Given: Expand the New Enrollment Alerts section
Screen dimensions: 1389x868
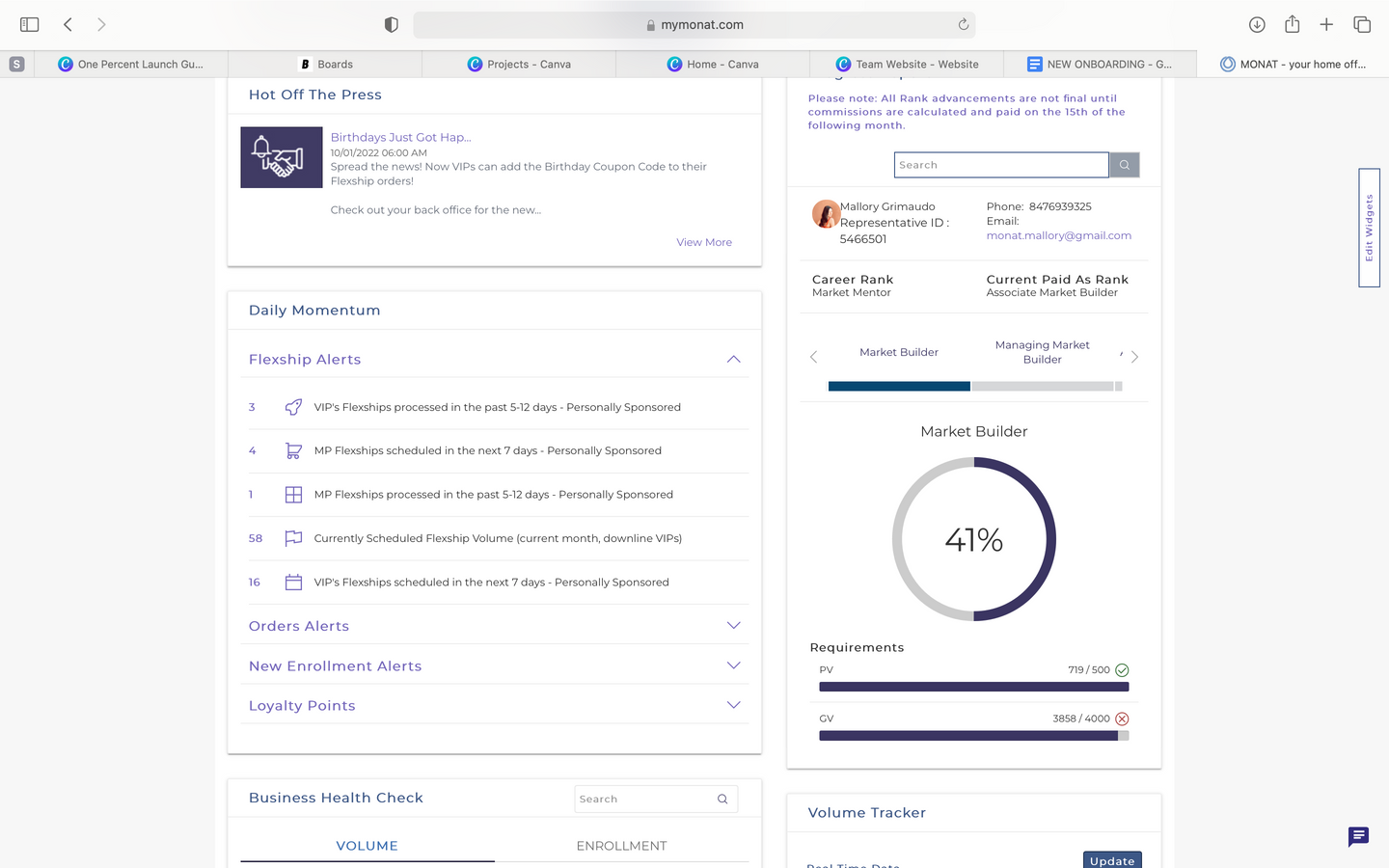Looking at the screenshot, I should tap(733, 665).
